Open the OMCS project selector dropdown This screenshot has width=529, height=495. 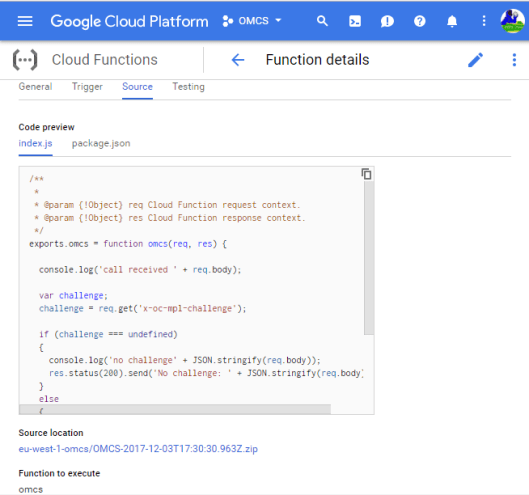[x=252, y=21]
